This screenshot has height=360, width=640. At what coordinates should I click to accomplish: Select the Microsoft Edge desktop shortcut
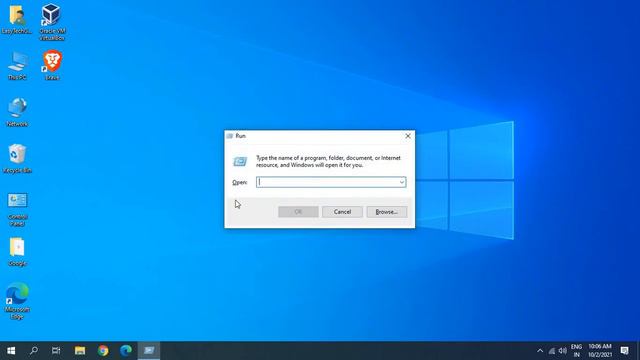(17, 301)
